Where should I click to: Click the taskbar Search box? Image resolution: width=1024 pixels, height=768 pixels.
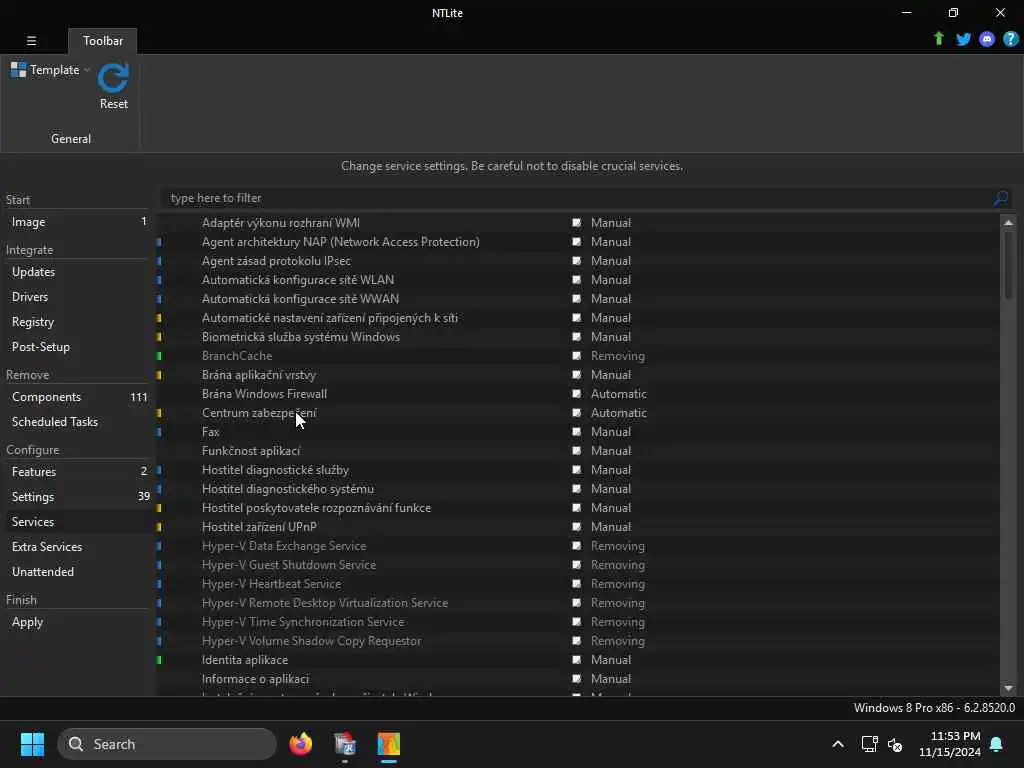pos(167,744)
